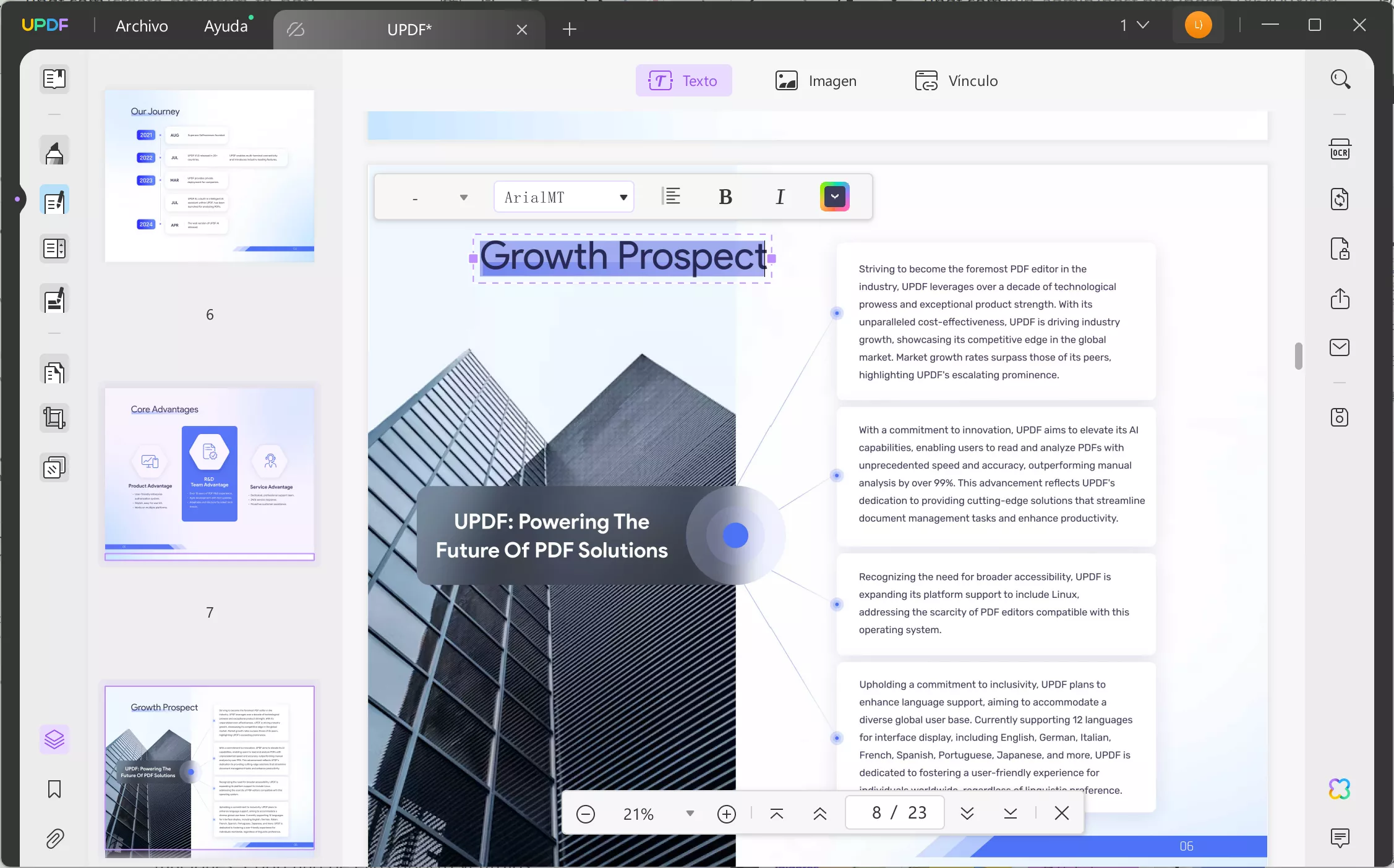Click paragraph starting Upholding a commitment
The image size is (1394, 868).
[996, 737]
